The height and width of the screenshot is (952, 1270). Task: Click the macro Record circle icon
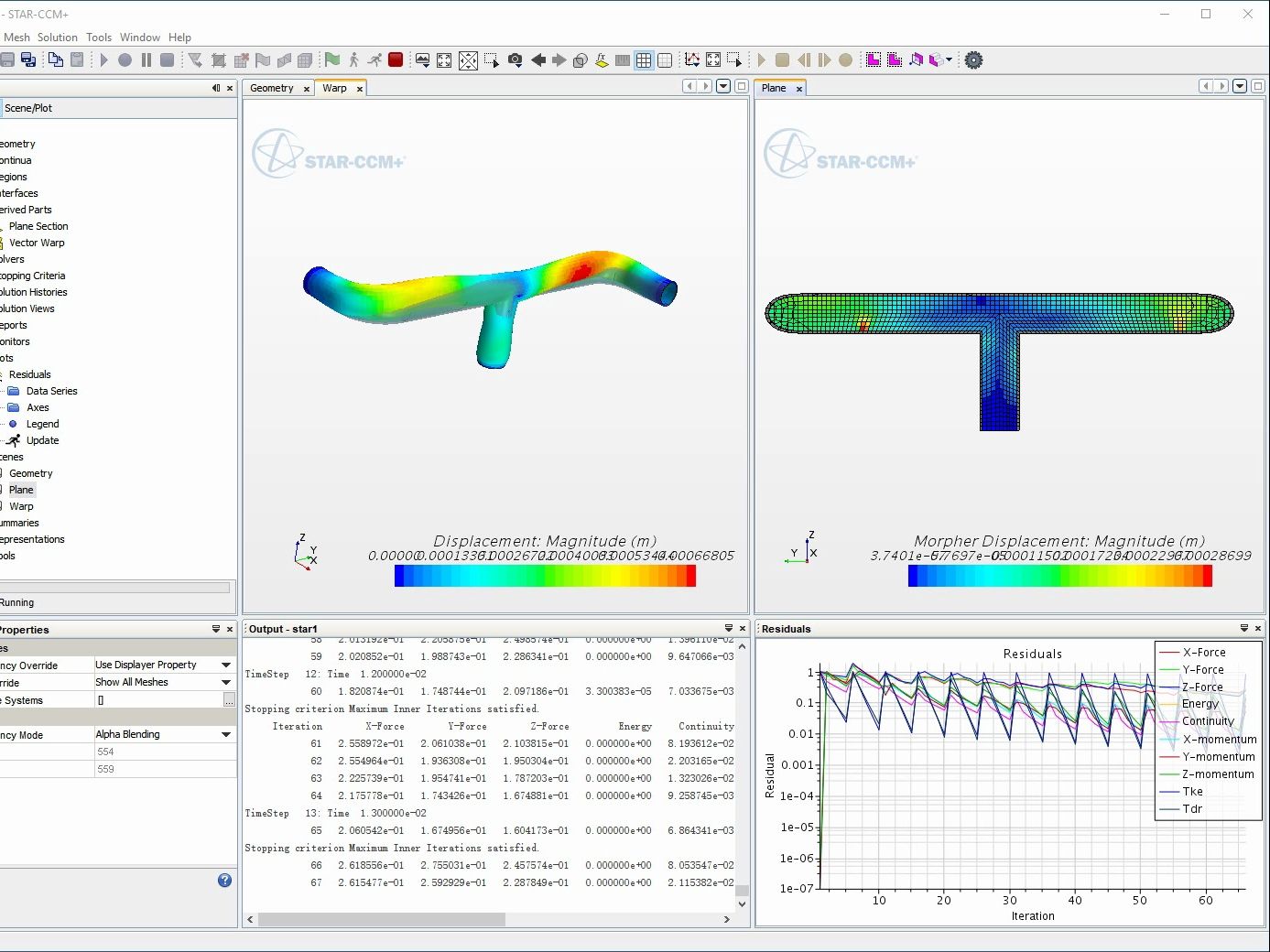click(125, 59)
